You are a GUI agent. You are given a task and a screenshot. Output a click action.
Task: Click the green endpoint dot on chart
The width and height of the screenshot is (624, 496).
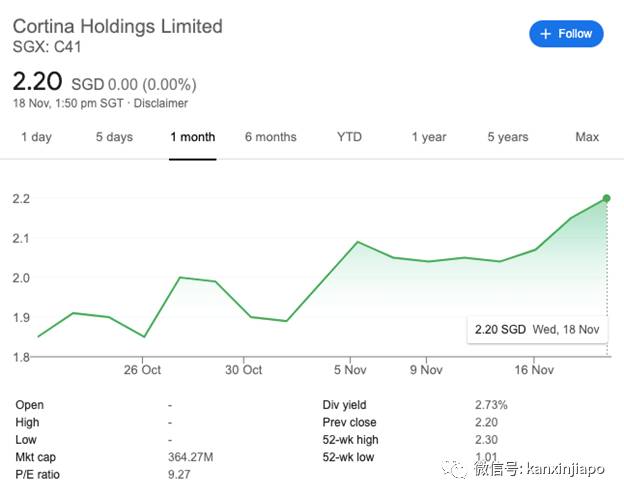[x=606, y=199]
